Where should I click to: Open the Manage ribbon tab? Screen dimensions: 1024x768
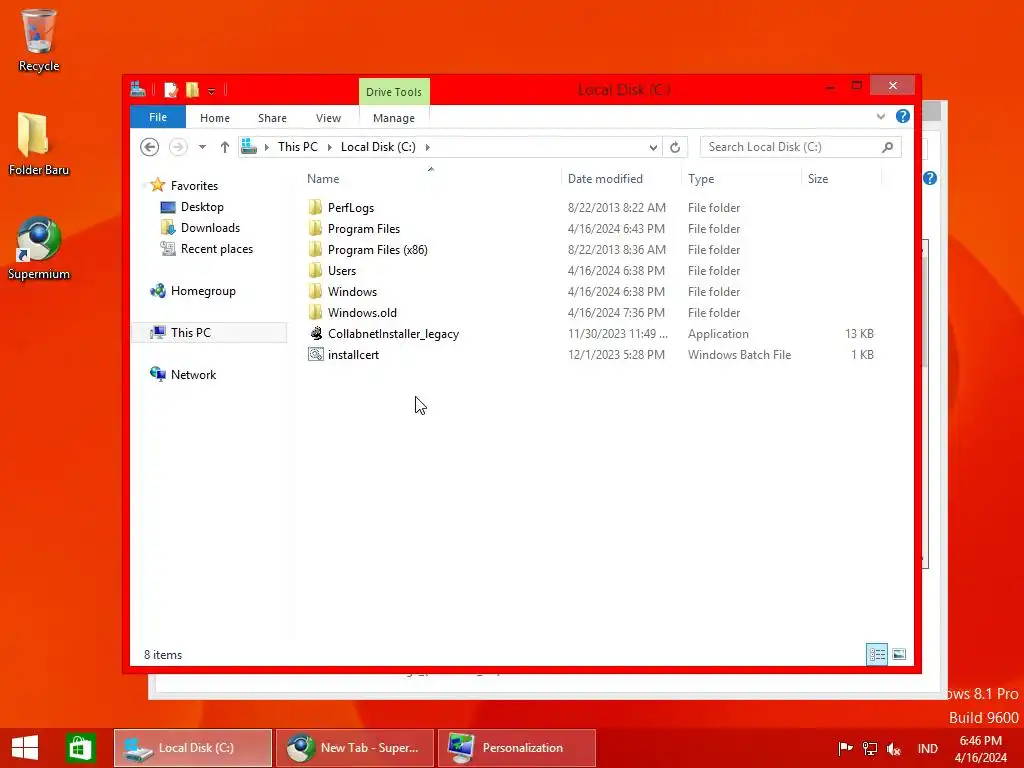coord(394,118)
